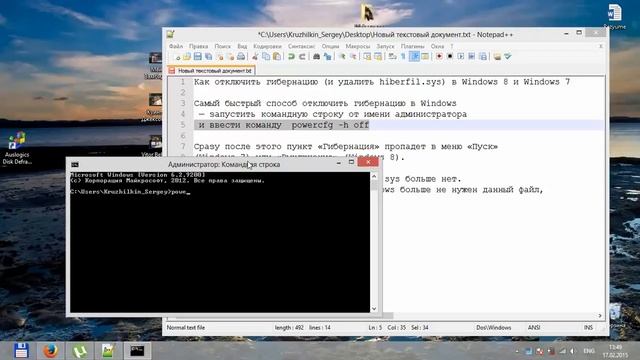Open the Запуск menu
The height and width of the screenshot is (360, 640).
(x=385, y=46)
